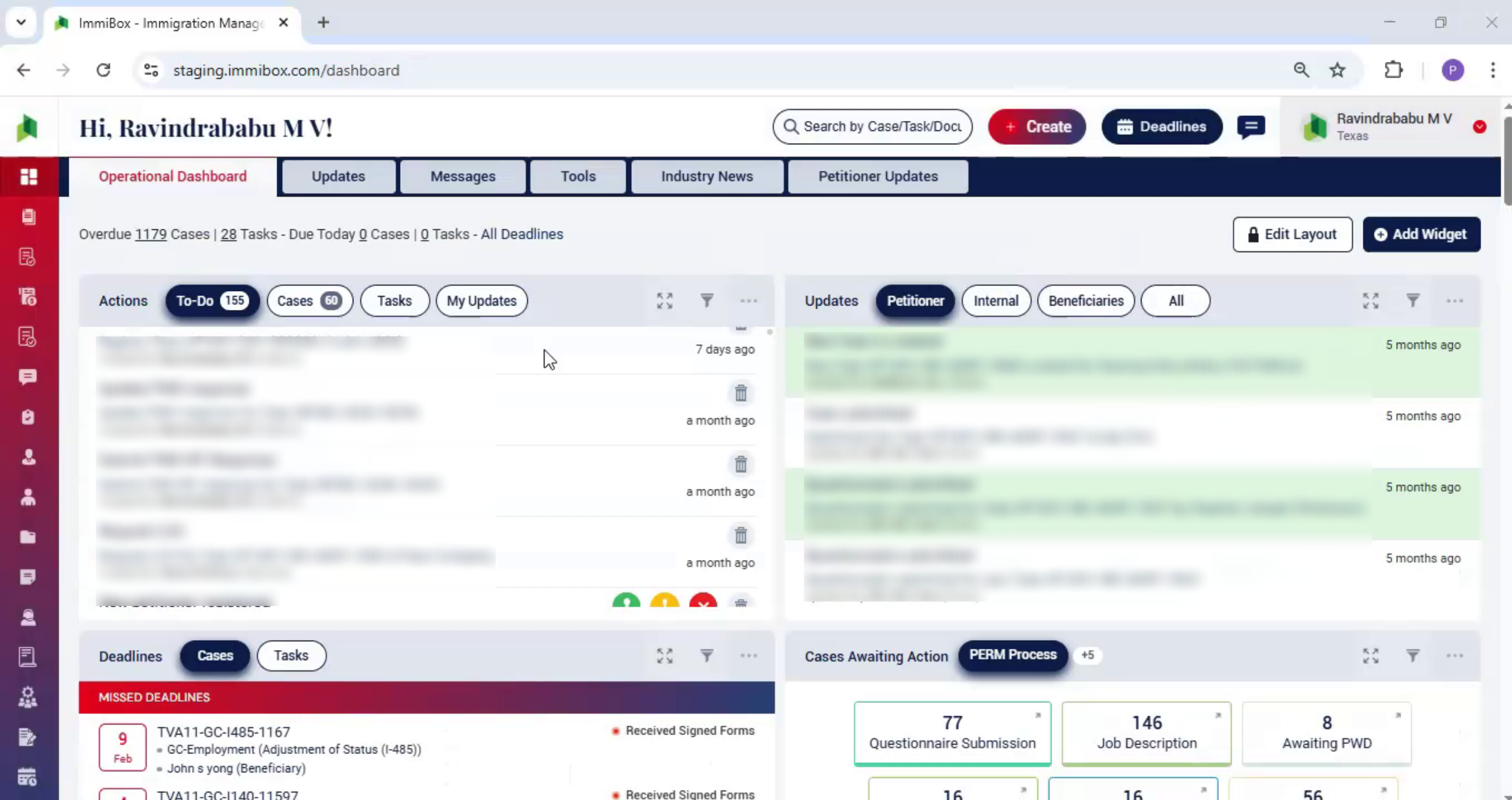This screenshot has height=800, width=1512.
Task: Open Chrome three-dot menu
Action: click(1492, 70)
